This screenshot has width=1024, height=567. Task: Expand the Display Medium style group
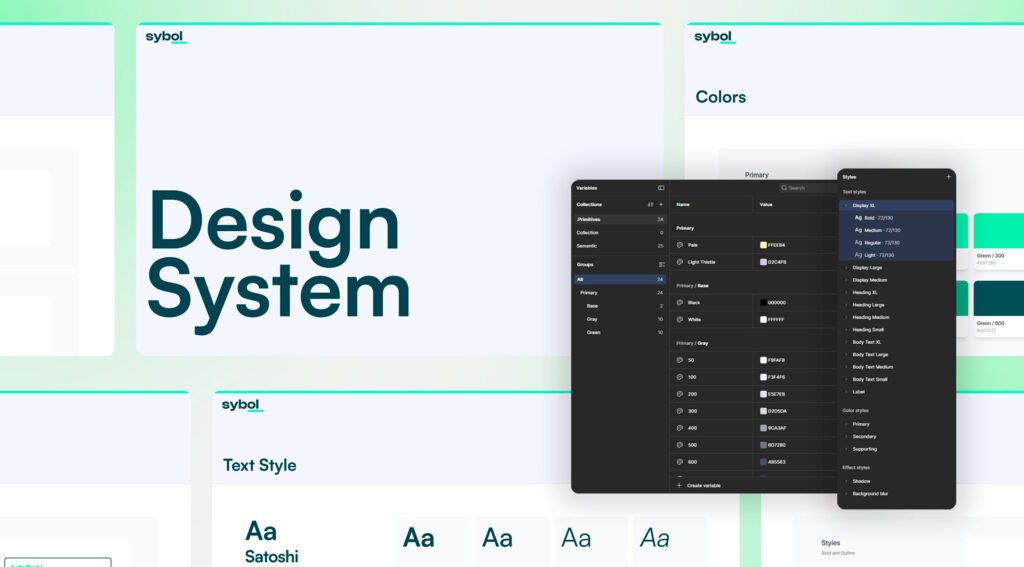(x=846, y=280)
